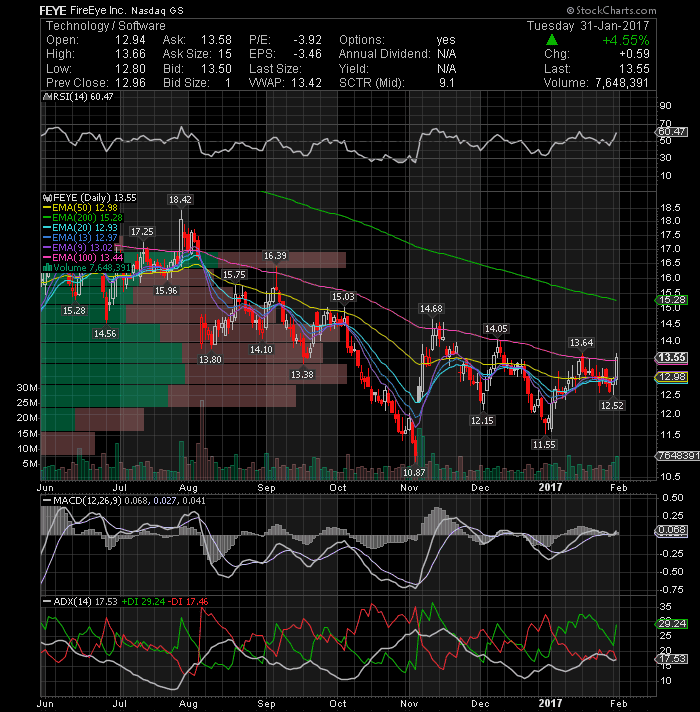Click the High value 13.66

(x=130, y=54)
